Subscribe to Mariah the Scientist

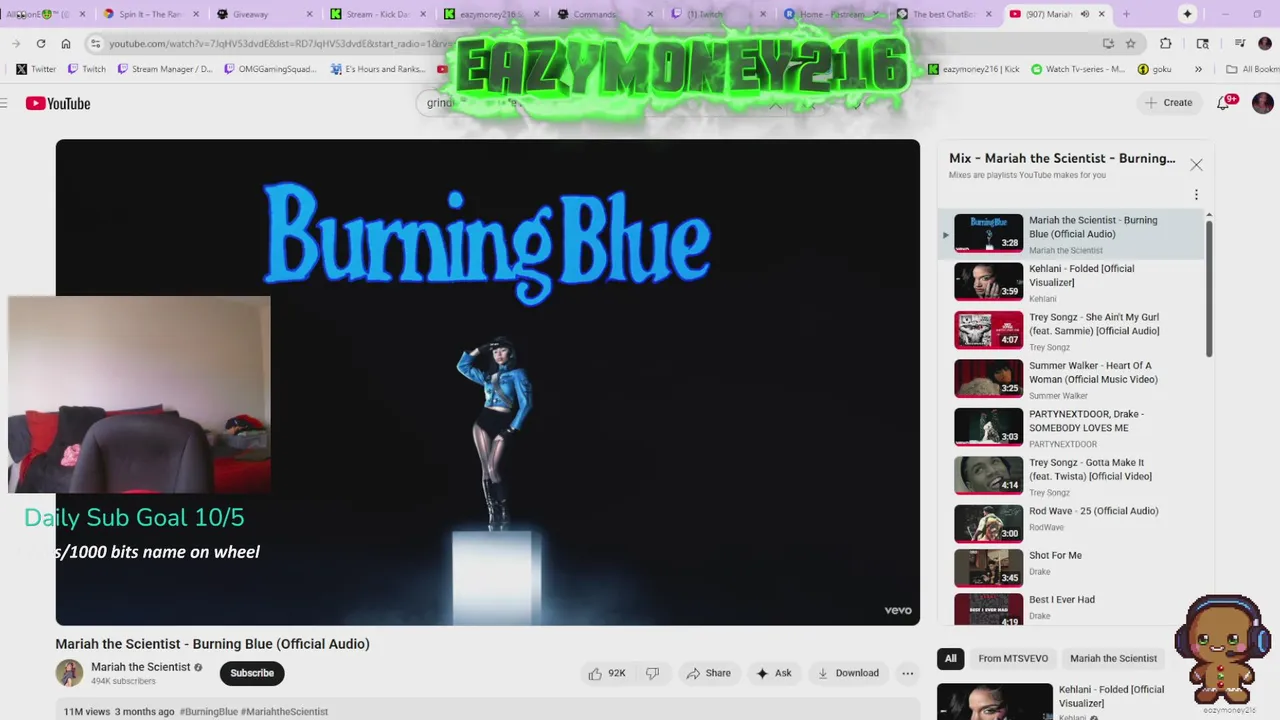click(x=252, y=673)
